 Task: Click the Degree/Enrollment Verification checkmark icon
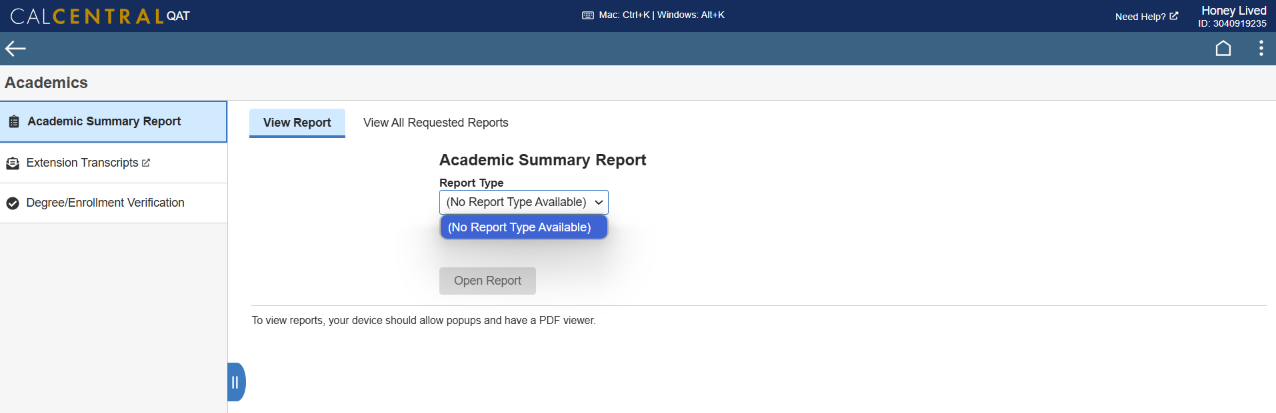13,203
